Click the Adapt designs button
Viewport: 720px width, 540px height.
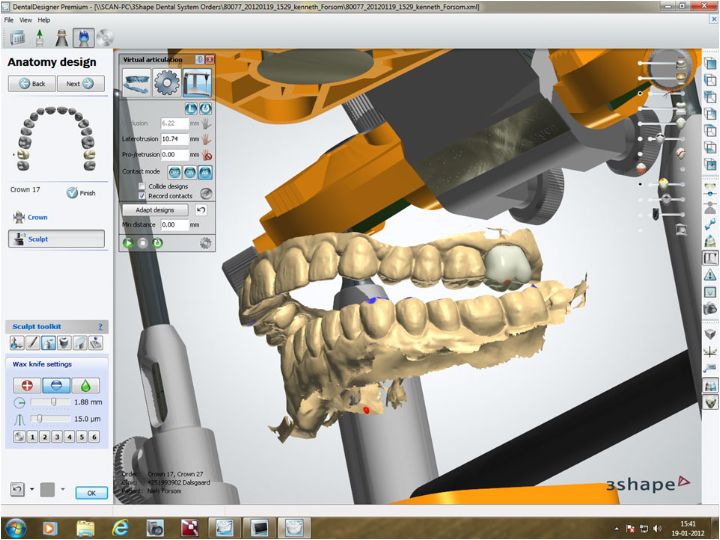[155, 210]
